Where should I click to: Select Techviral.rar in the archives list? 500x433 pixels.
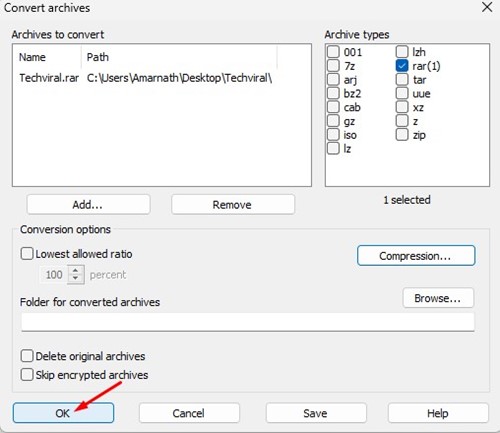pyautogui.click(x=49, y=78)
